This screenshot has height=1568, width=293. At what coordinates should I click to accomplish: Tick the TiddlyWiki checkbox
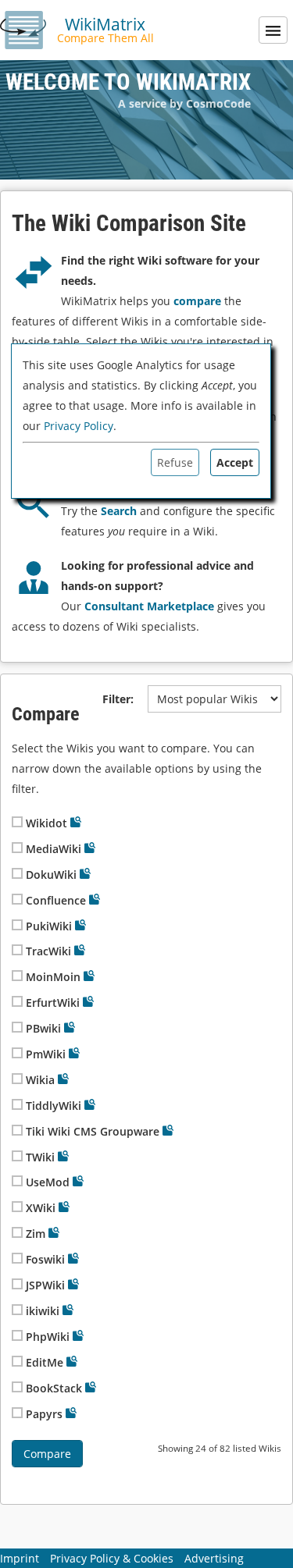[17, 1104]
